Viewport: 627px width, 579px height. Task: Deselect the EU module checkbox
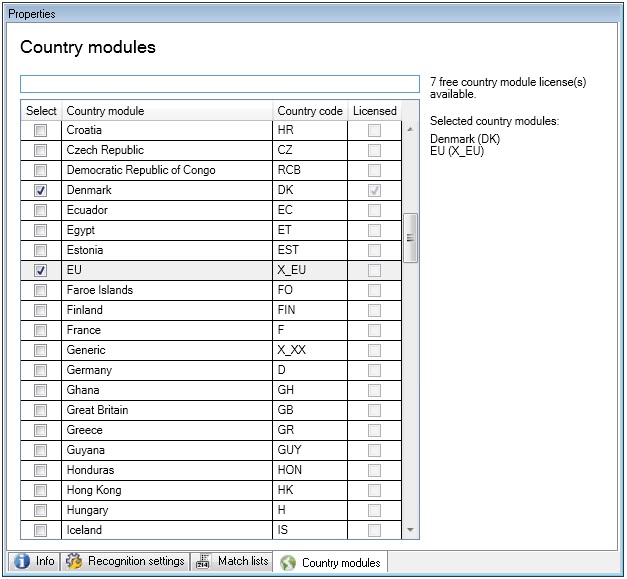click(41, 270)
